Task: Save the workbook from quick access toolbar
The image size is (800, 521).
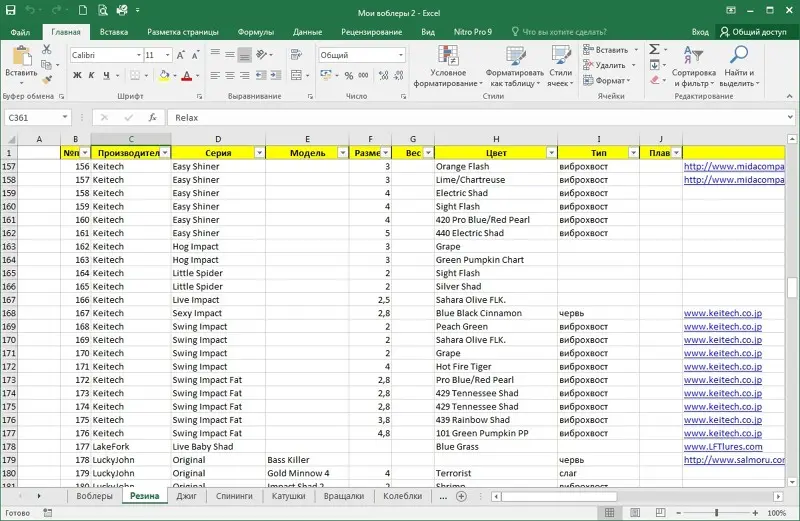Action: pyautogui.click(x=10, y=10)
